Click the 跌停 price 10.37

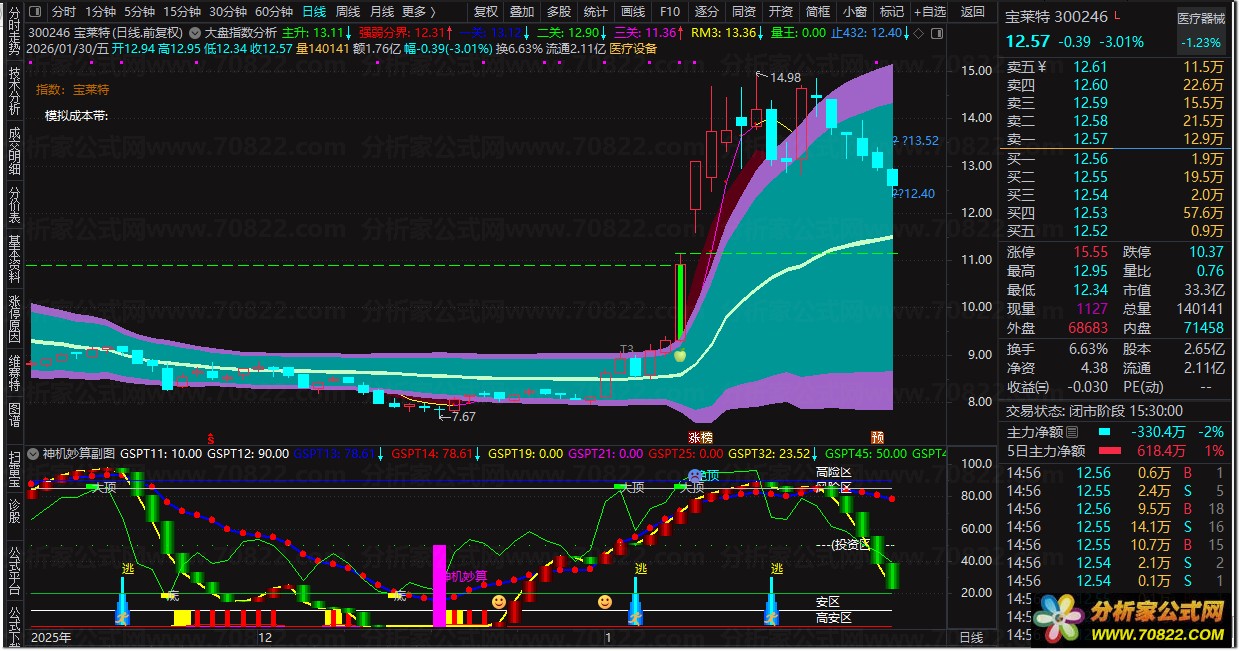coord(1206,252)
